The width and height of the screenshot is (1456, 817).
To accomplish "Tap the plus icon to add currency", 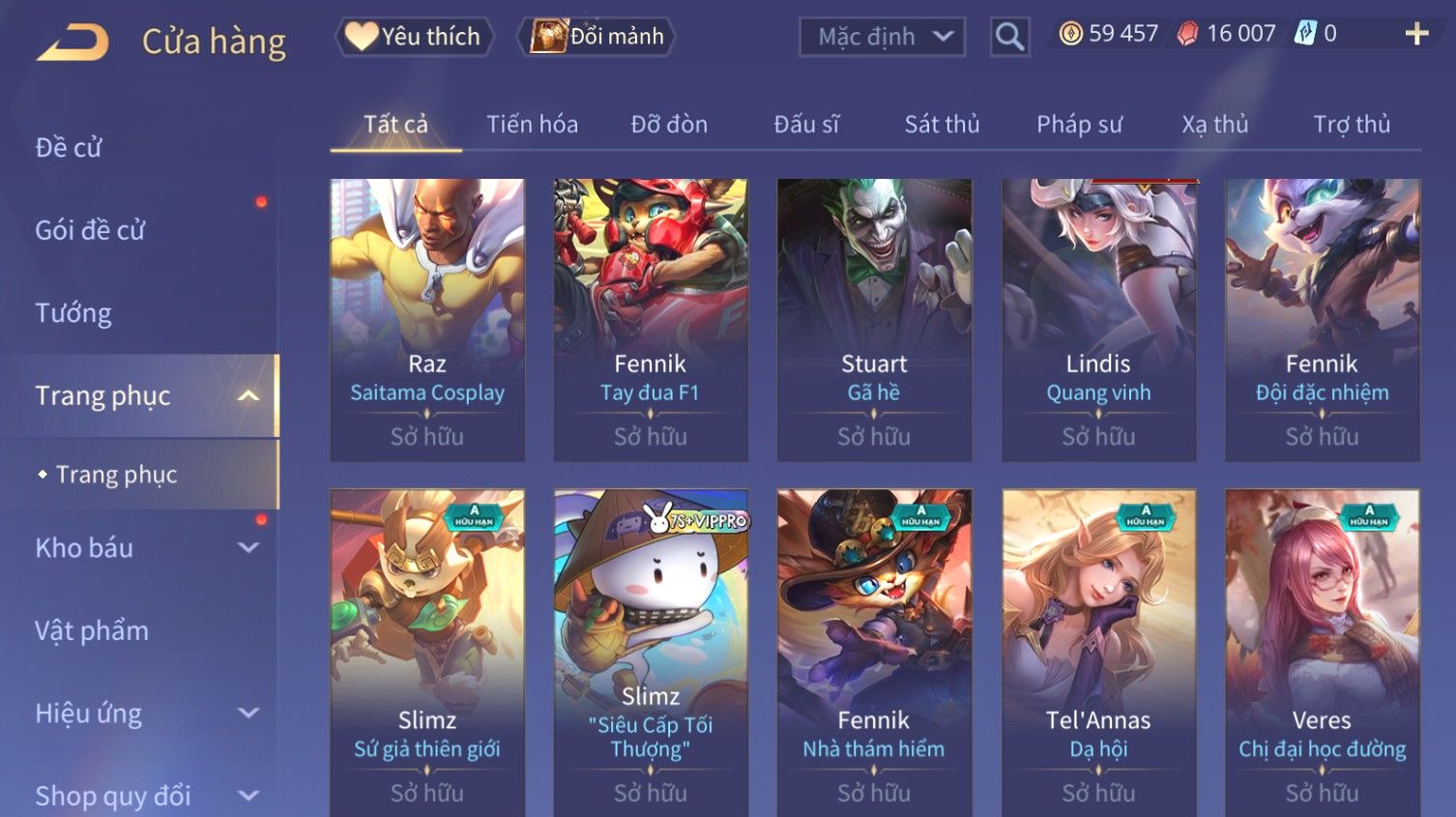I will point(1416,34).
